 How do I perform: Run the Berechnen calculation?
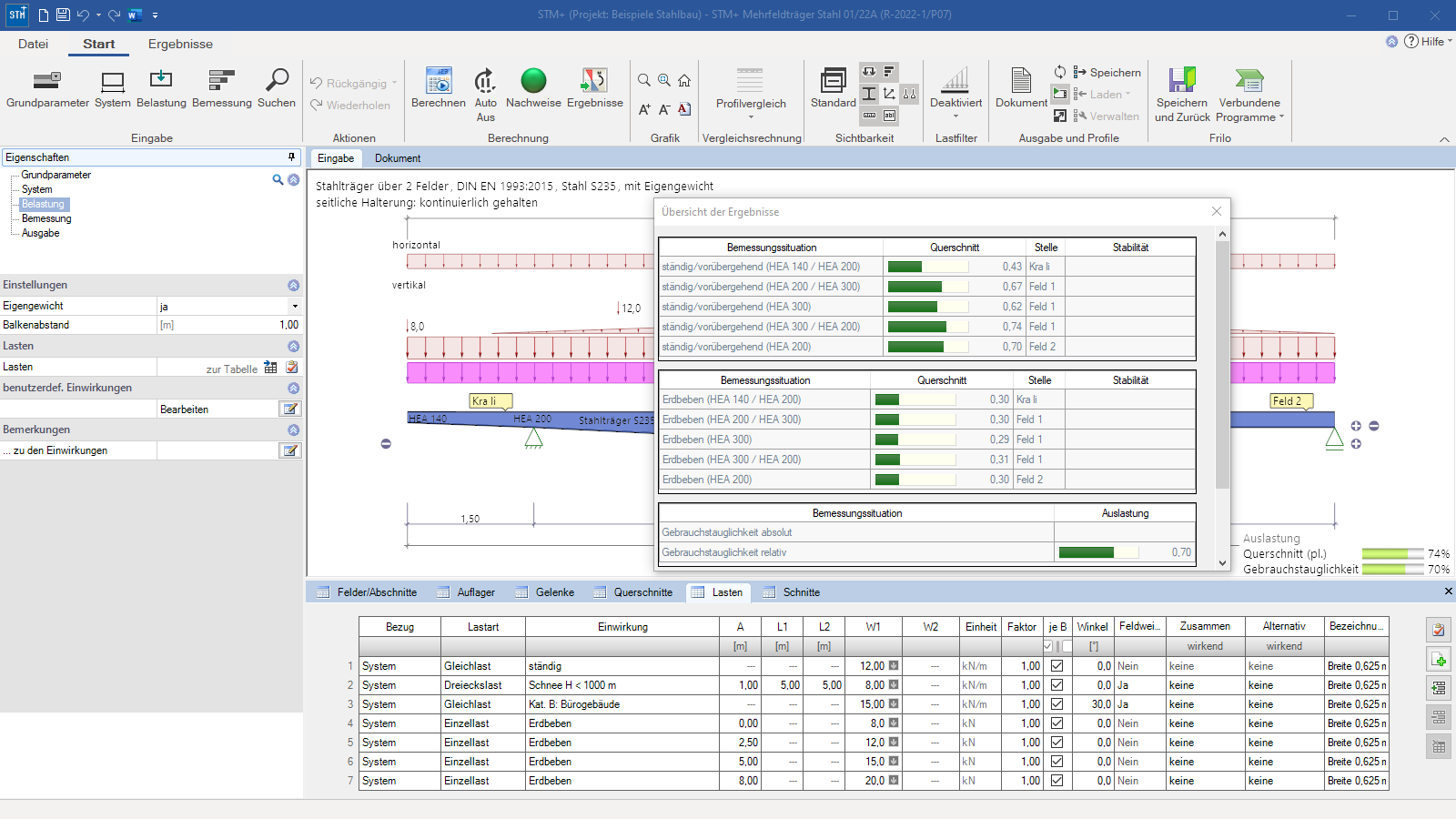pyautogui.click(x=439, y=89)
